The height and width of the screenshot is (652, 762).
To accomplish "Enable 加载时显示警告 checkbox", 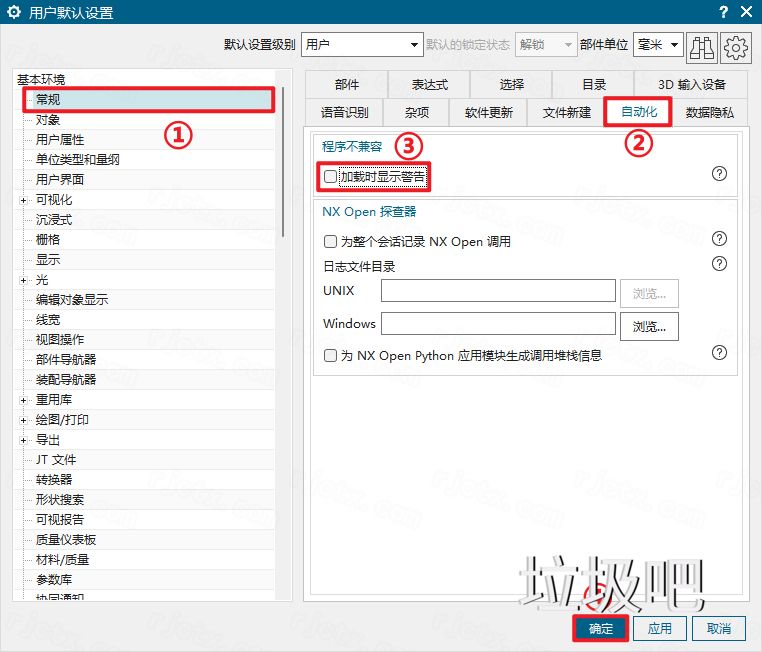I will 330,176.
